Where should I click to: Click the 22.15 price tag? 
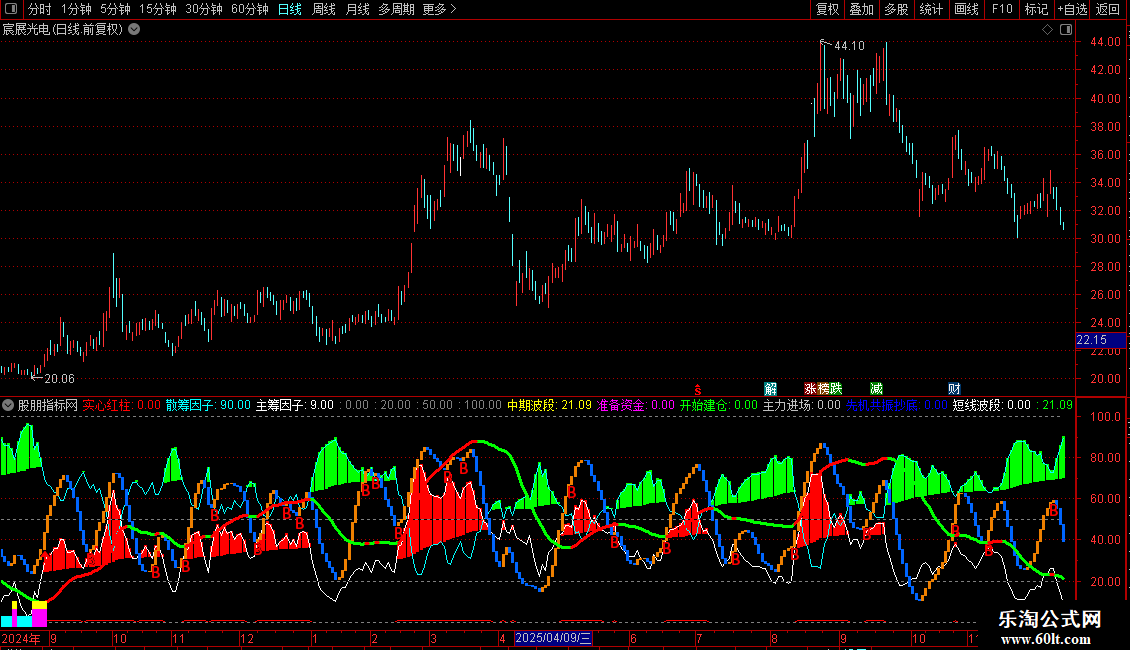pyautogui.click(x=1100, y=340)
